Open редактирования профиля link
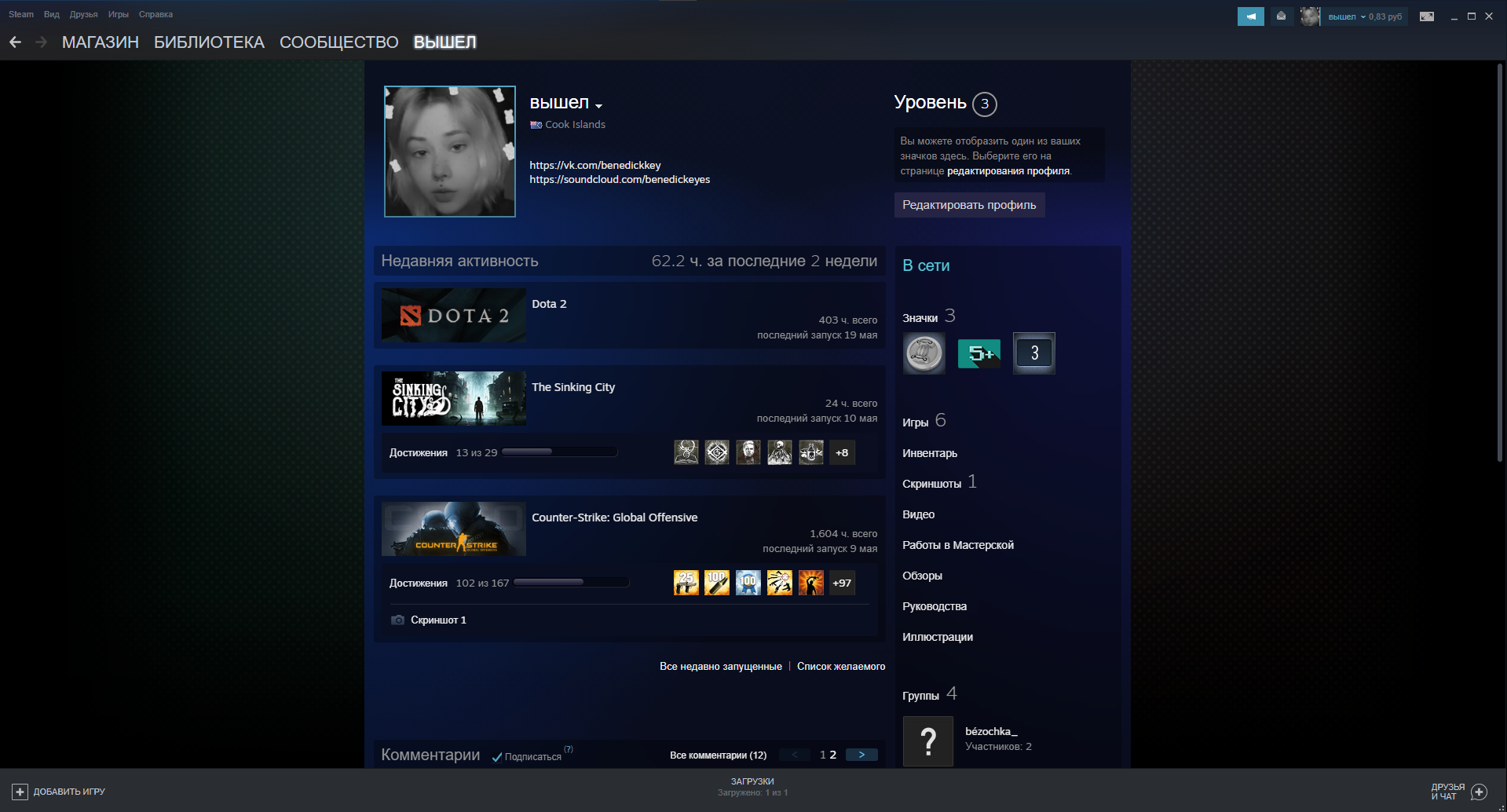The height and width of the screenshot is (812, 1507). click(x=1008, y=171)
